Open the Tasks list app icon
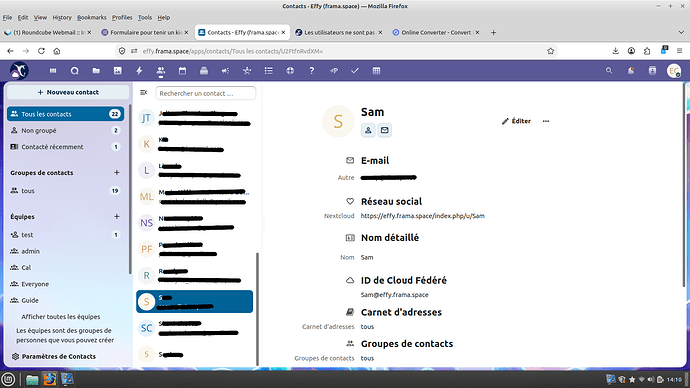The width and height of the screenshot is (690, 388). click(x=268, y=71)
